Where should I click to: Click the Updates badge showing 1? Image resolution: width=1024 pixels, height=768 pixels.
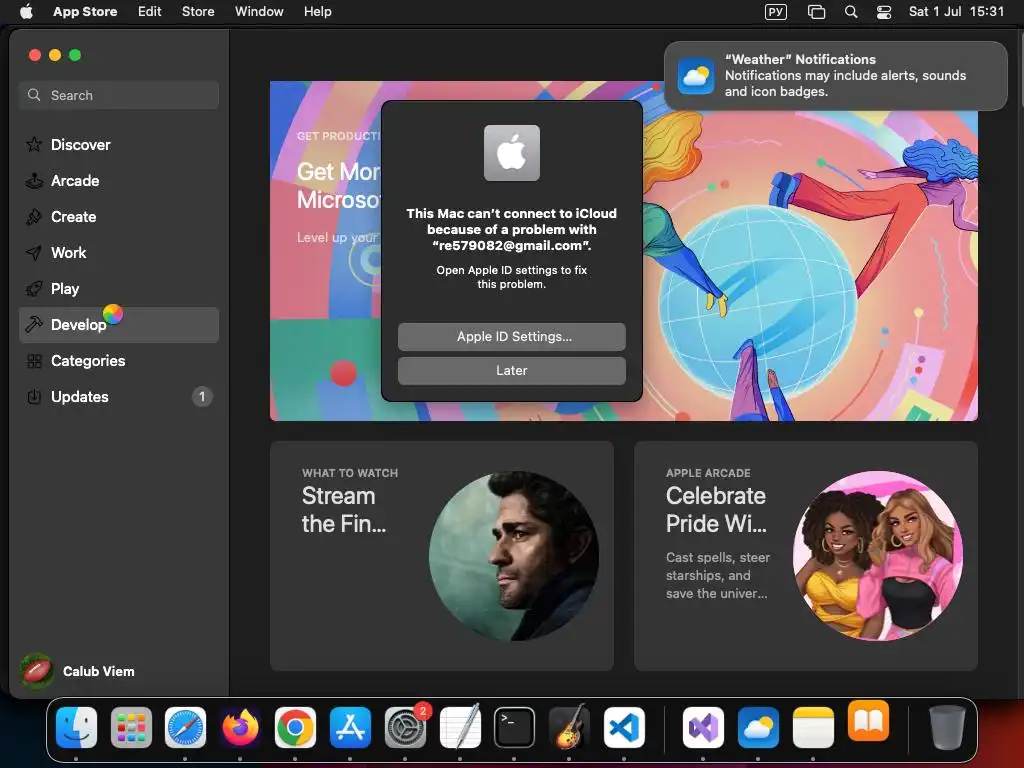click(x=202, y=396)
